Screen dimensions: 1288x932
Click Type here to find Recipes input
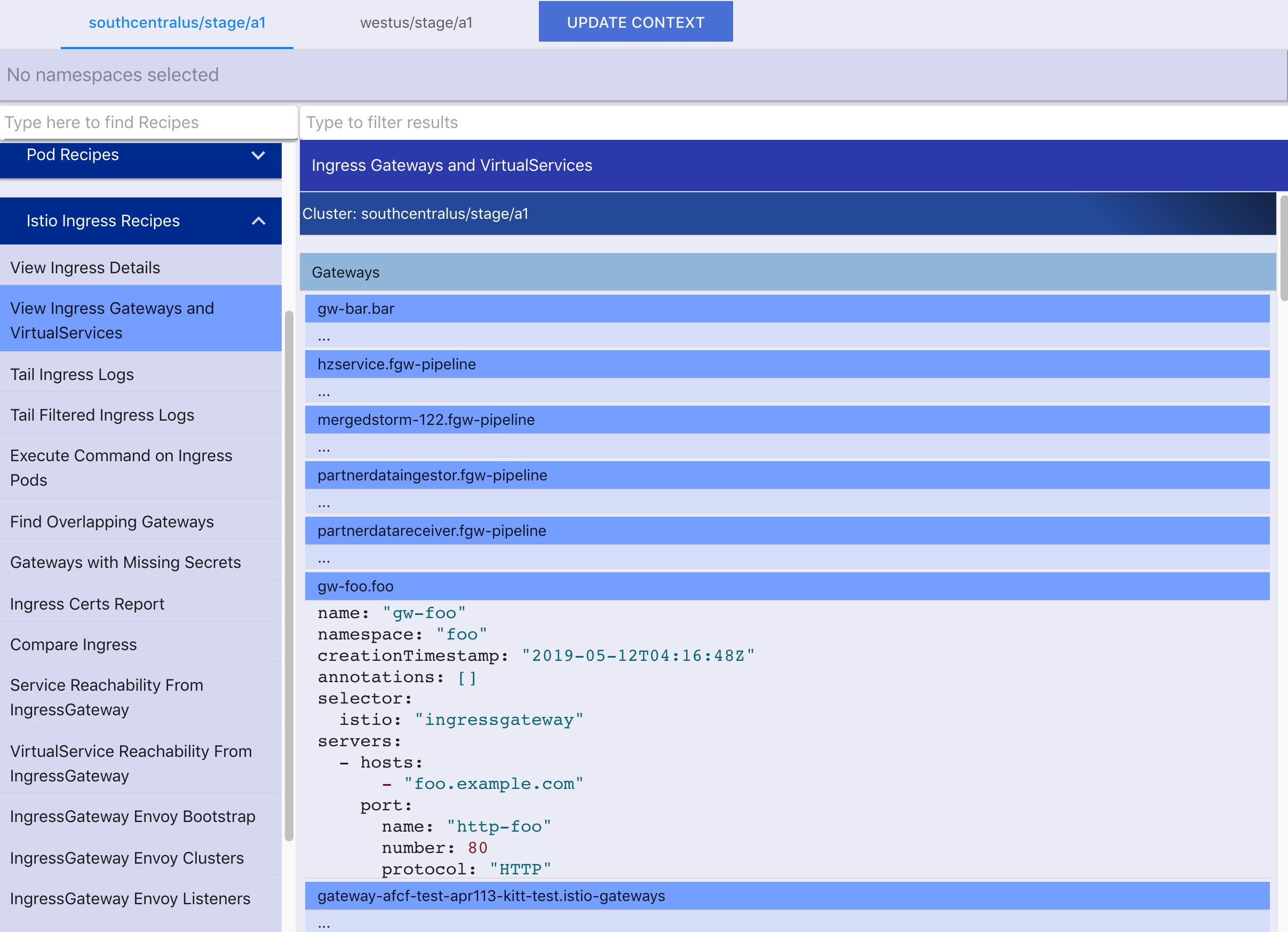click(x=148, y=122)
